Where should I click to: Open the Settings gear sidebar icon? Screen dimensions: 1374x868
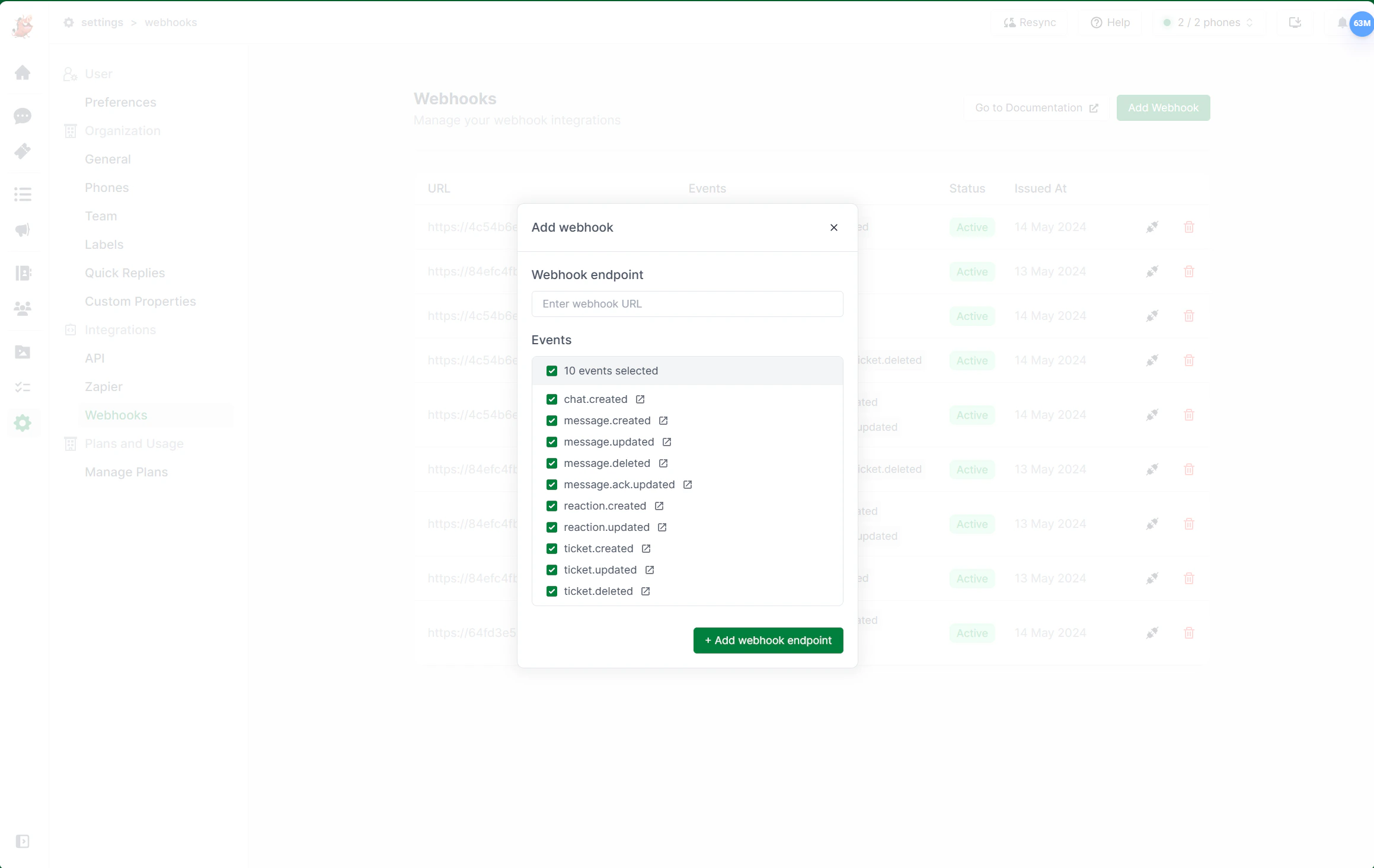[x=23, y=422]
